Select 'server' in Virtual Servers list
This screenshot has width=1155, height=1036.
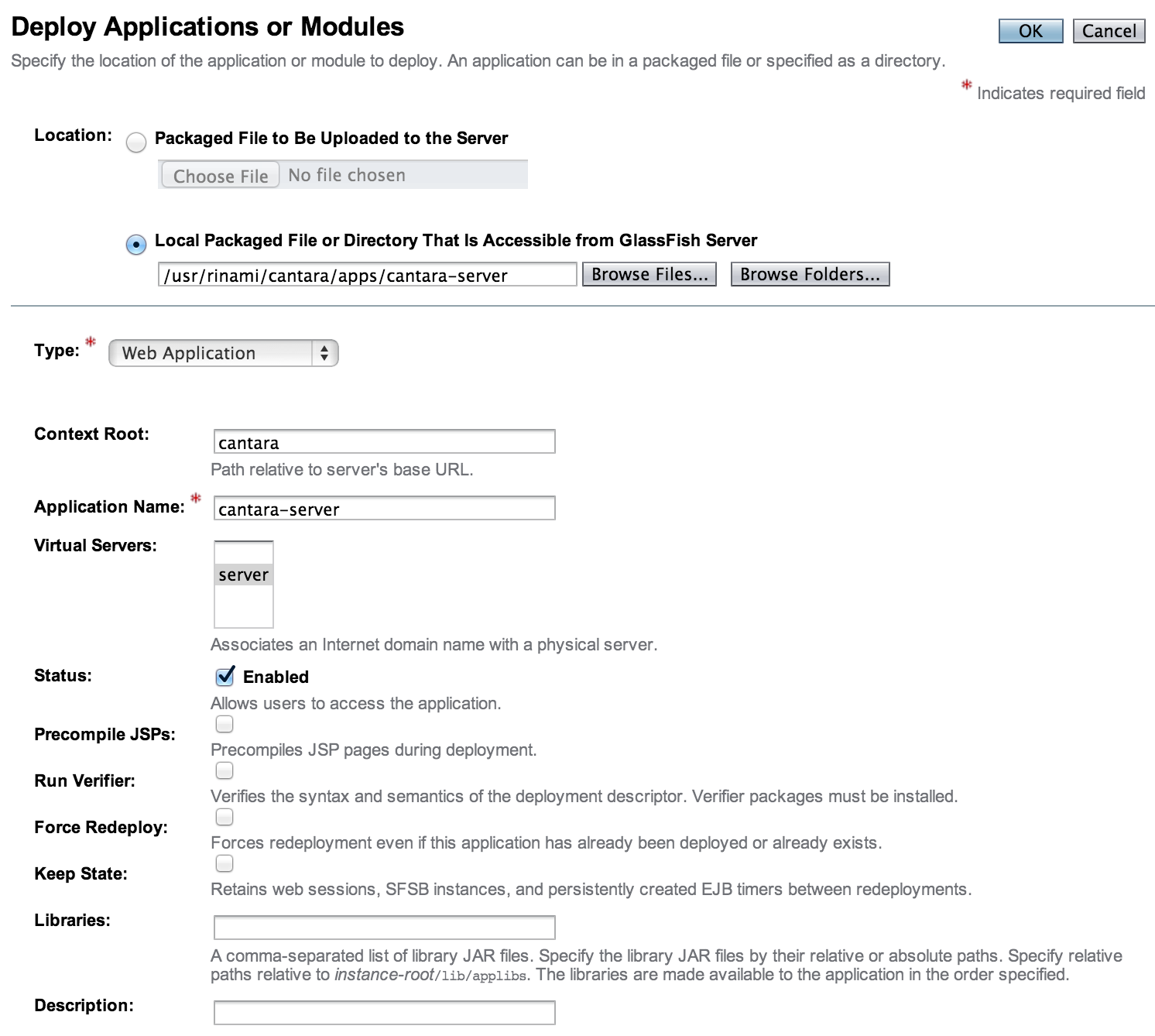click(x=243, y=575)
